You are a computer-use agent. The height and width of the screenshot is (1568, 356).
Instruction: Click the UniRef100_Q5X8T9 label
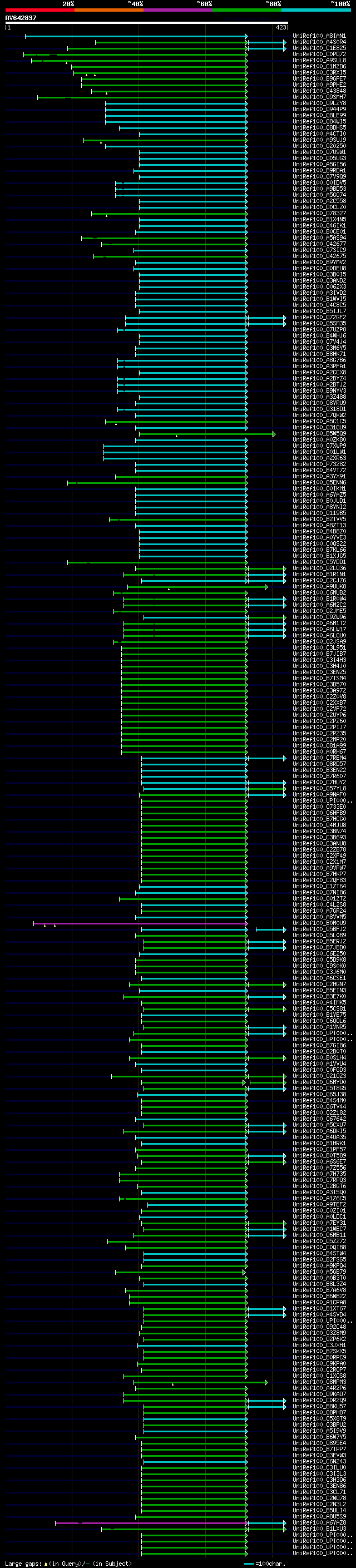tap(319, 1418)
